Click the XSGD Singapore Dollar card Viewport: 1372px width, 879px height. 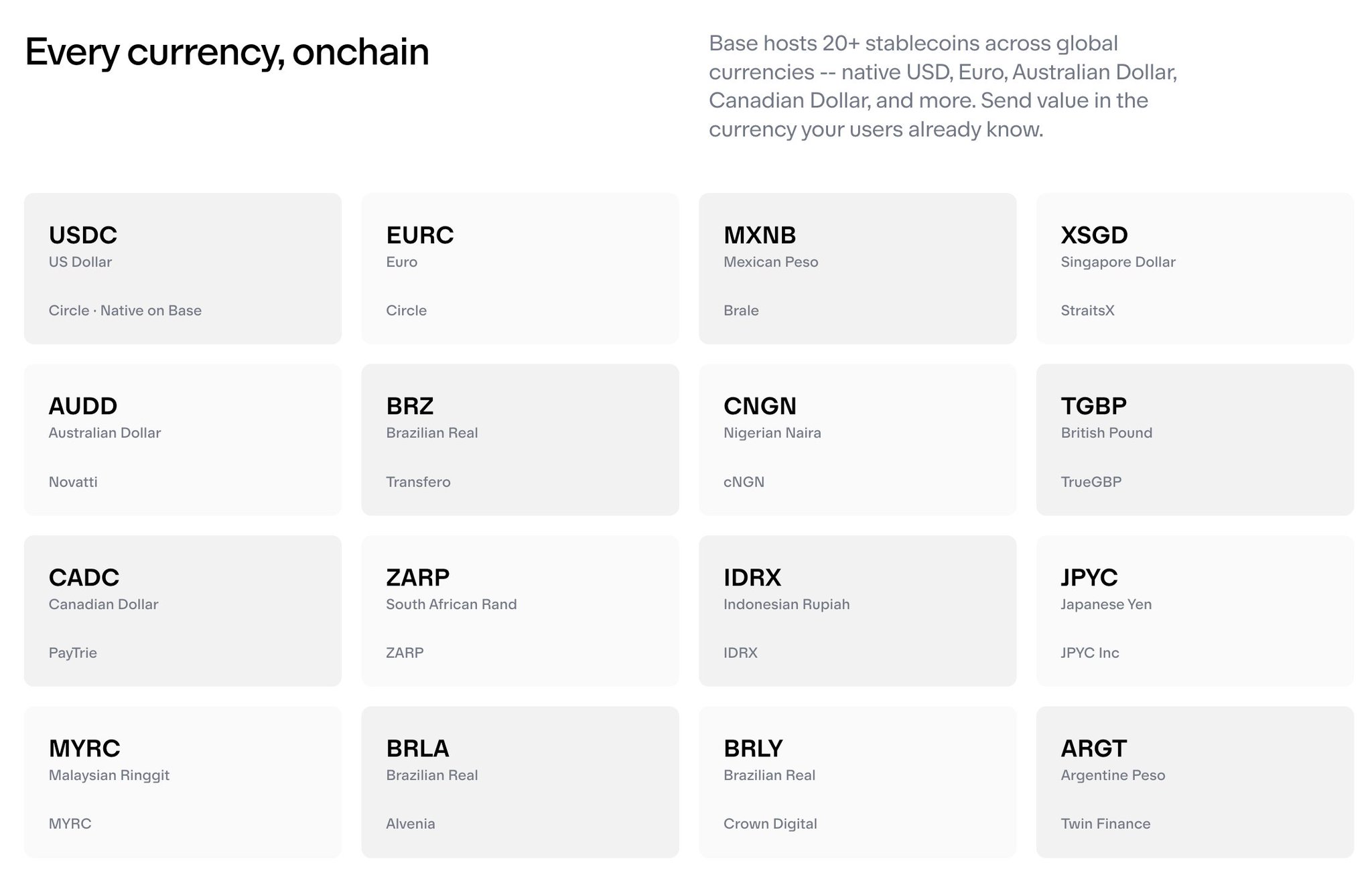click(x=1194, y=269)
